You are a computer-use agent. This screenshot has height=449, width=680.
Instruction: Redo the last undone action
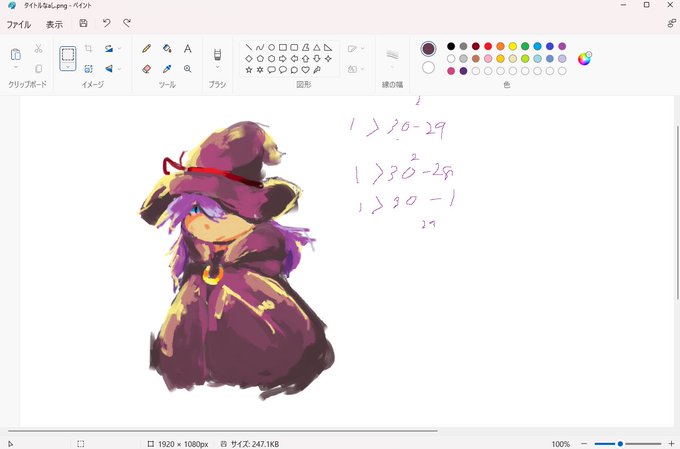pyautogui.click(x=127, y=23)
